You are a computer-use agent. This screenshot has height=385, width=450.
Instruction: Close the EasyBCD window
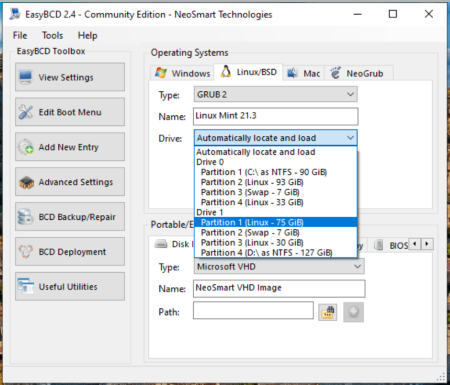click(x=429, y=14)
